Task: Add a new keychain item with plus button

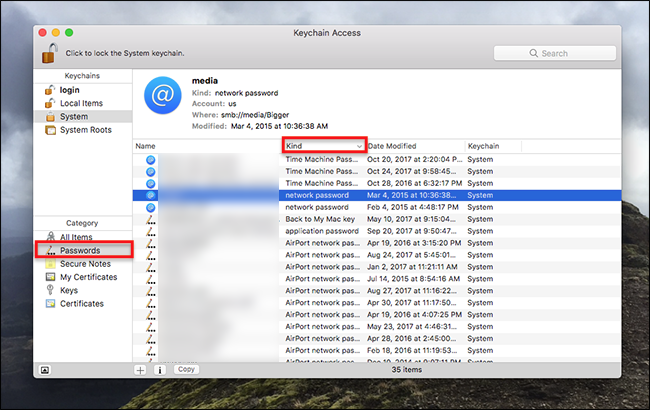Action: [x=141, y=370]
